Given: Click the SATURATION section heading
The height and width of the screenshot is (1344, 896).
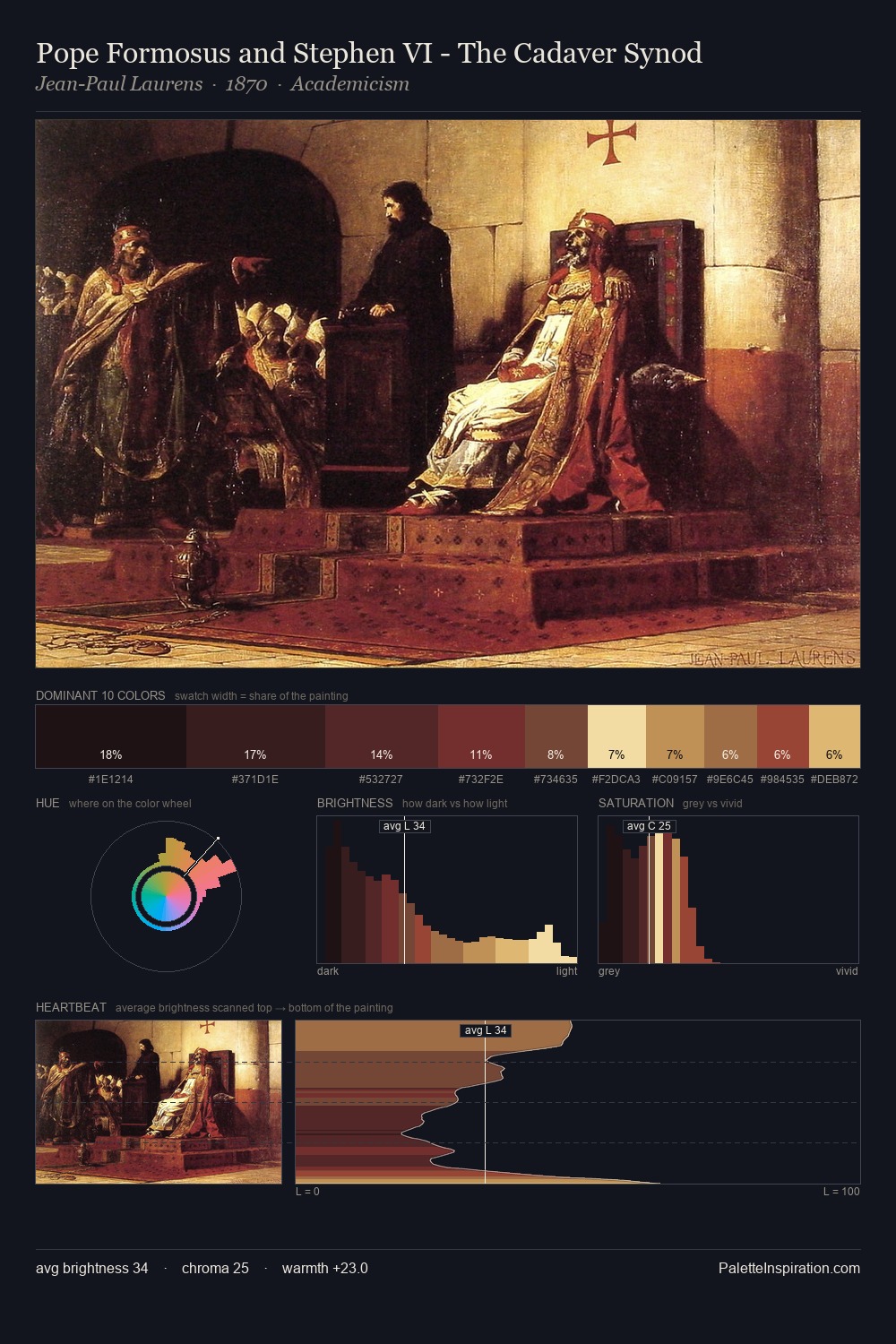Looking at the screenshot, I should [x=636, y=803].
